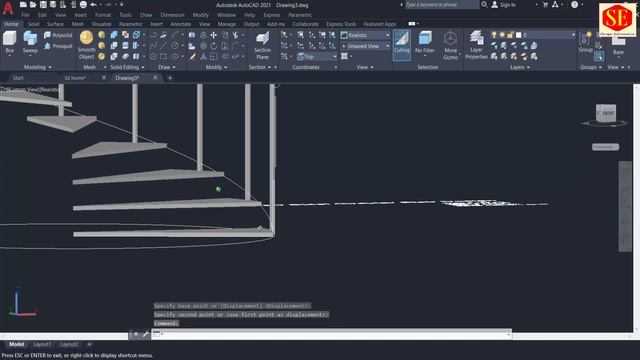The image size is (640, 360).
Task: Click the search magnifier icon
Action: tap(484, 4)
